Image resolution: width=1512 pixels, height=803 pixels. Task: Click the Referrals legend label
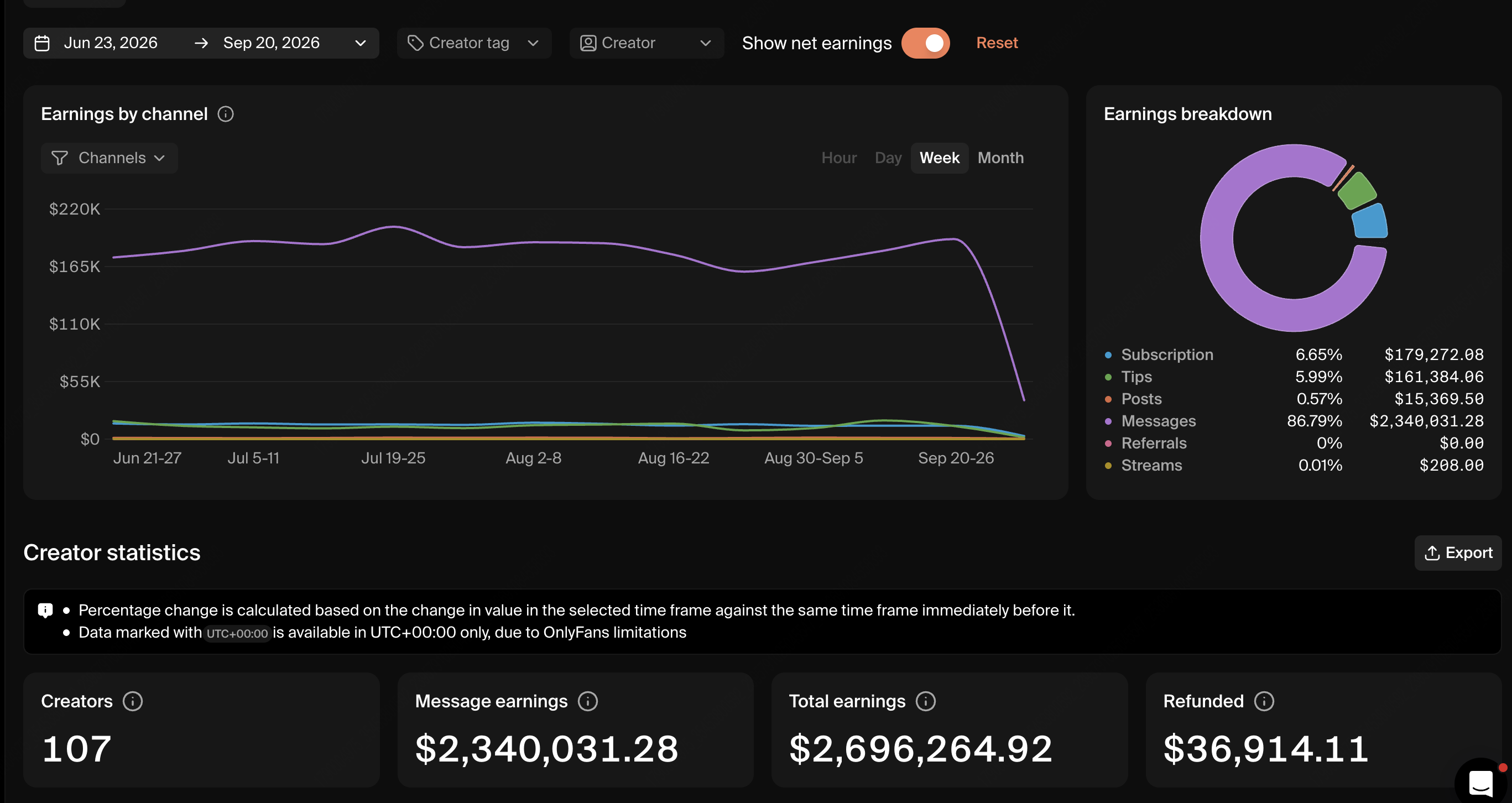(1154, 443)
